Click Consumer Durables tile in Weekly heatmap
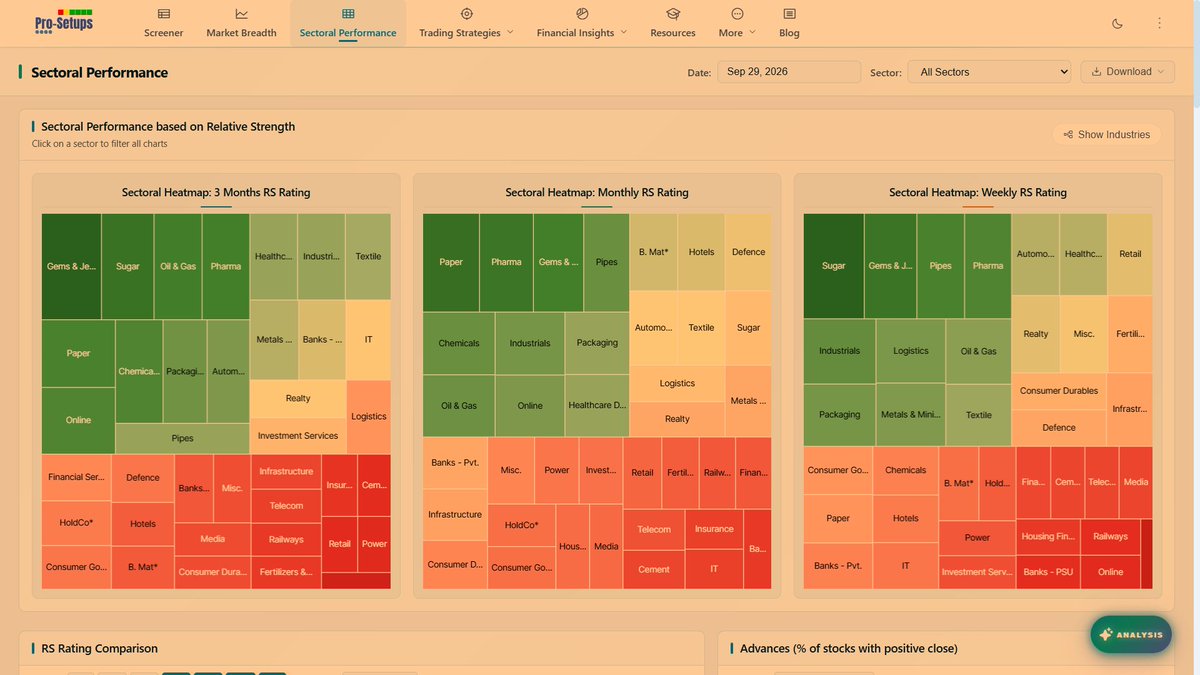 [x=1059, y=391]
